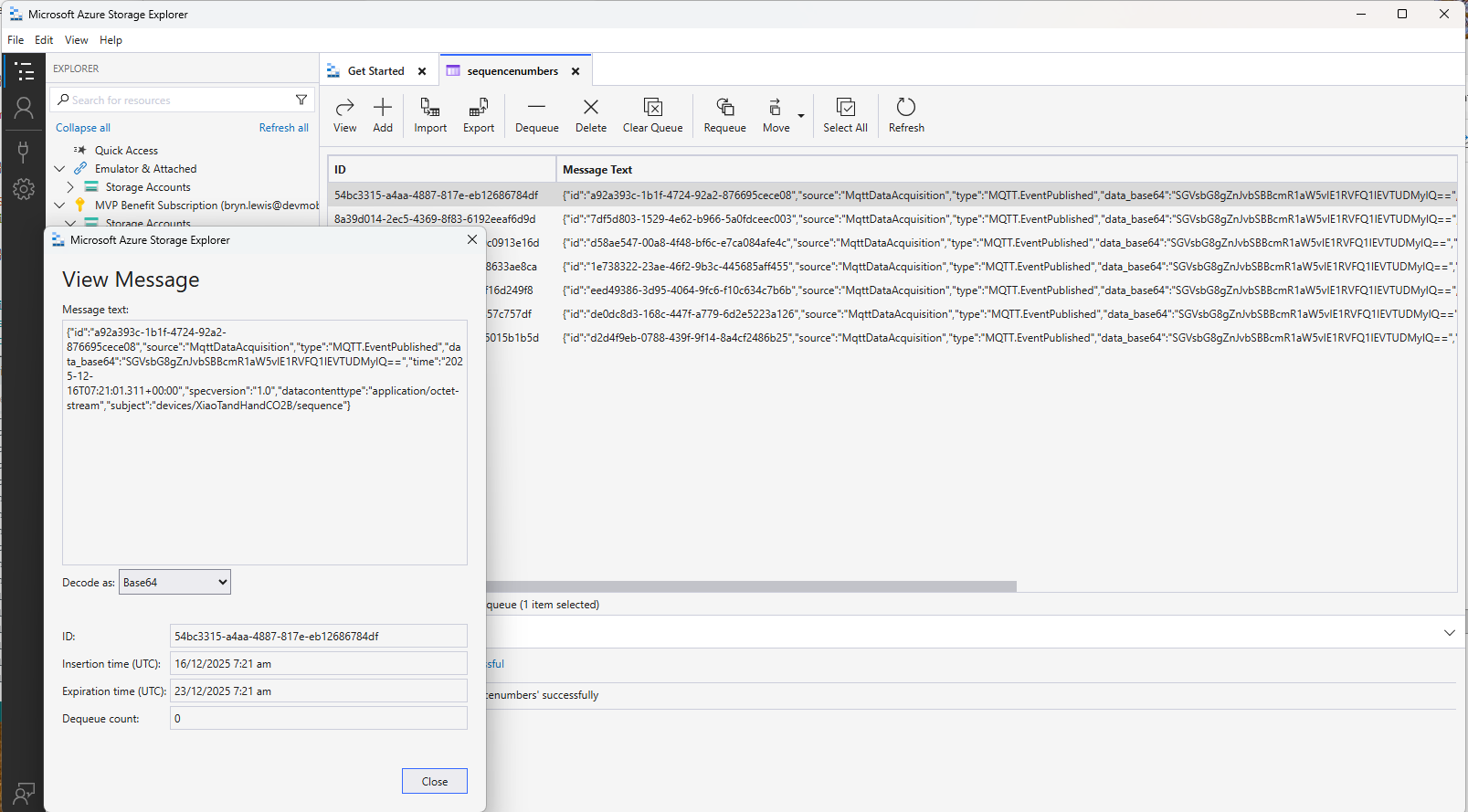Click the Dequeue toolbar icon
The width and height of the screenshot is (1468, 812).
[x=536, y=108]
